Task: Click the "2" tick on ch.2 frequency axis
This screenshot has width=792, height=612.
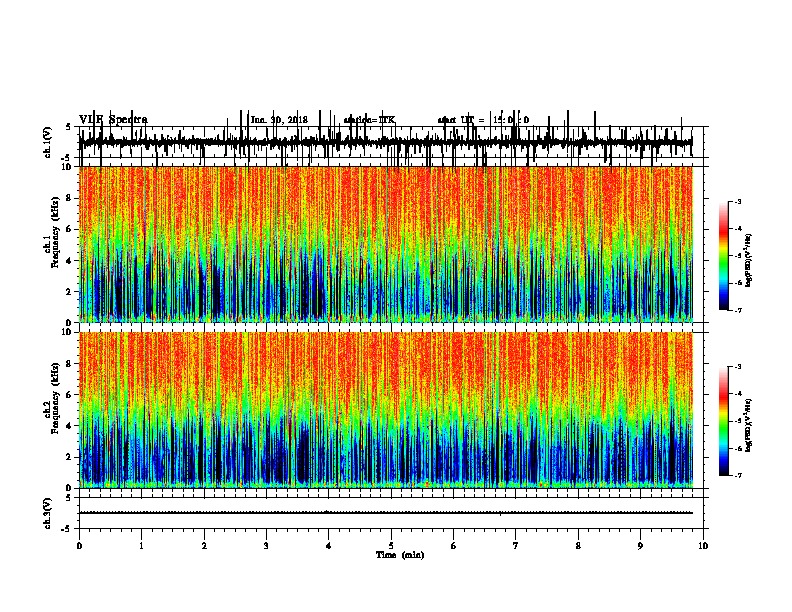Action: pyautogui.click(x=70, y=457)
